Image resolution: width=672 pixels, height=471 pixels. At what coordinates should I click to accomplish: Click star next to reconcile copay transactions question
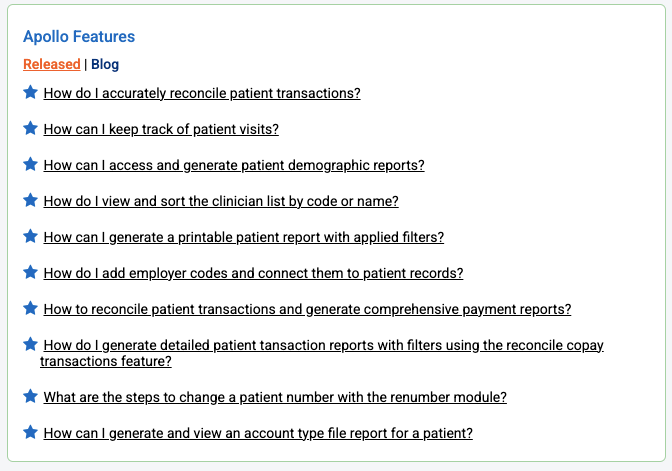coord(30,345)
